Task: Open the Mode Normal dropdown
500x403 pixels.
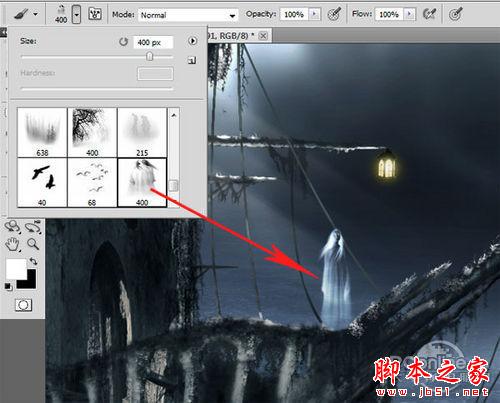Action: pyautogui.click(x=188, y=15)
